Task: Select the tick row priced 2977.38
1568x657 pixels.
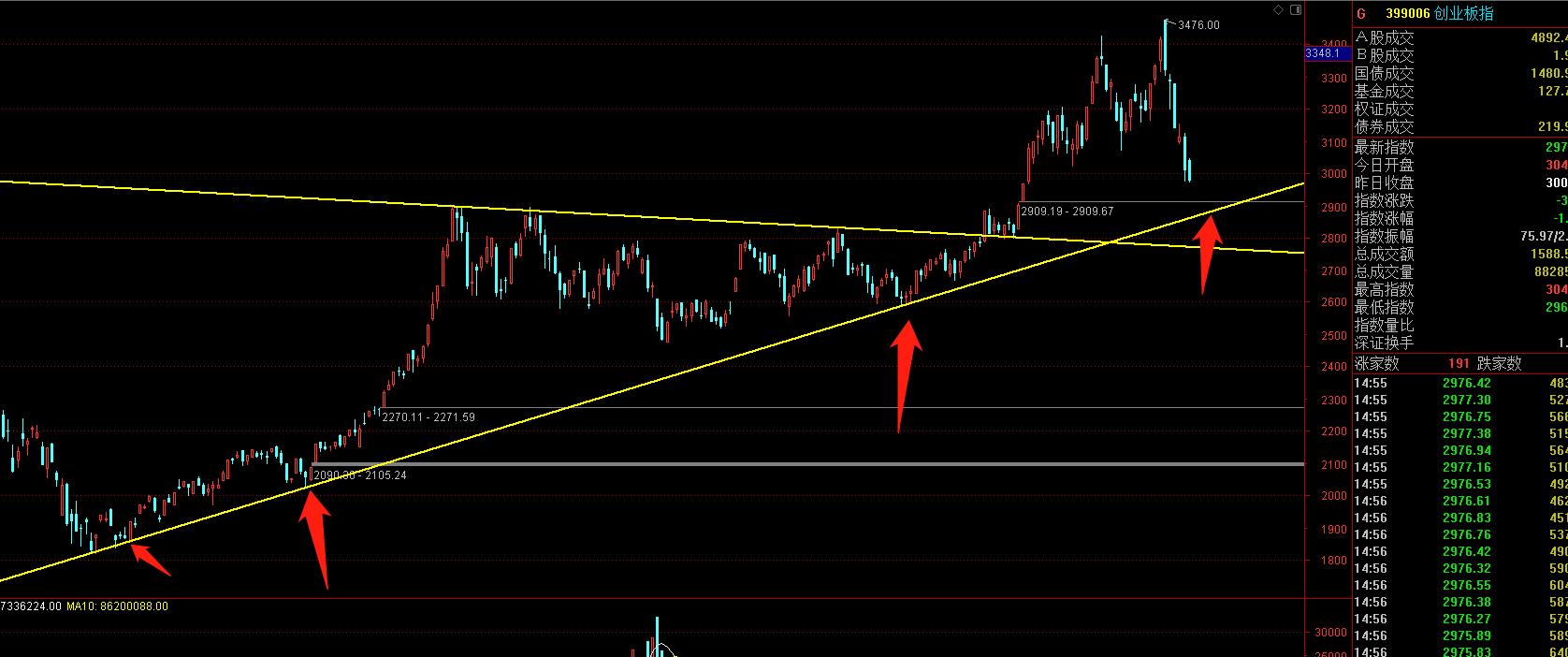Action: click(1460, 433)
